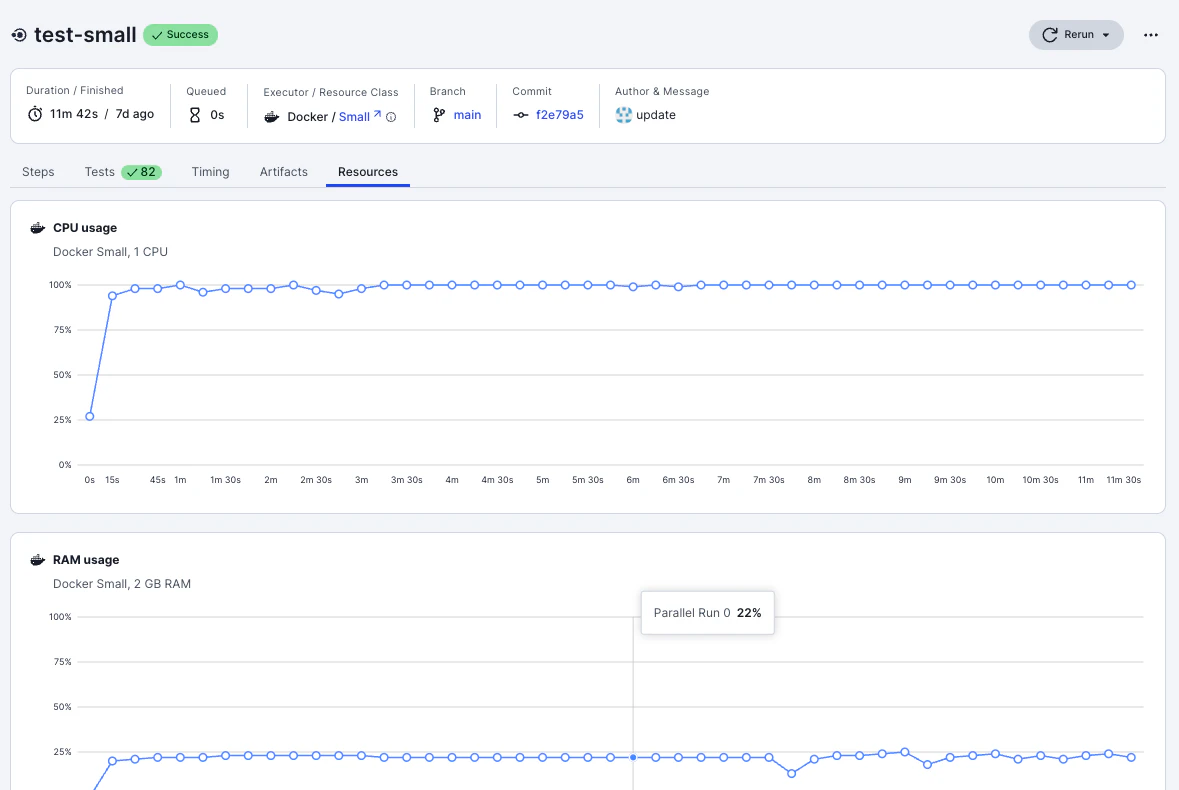
Task: Open the three-dot more options menu
Action: pyautogui.click(x=1150, y=35)
